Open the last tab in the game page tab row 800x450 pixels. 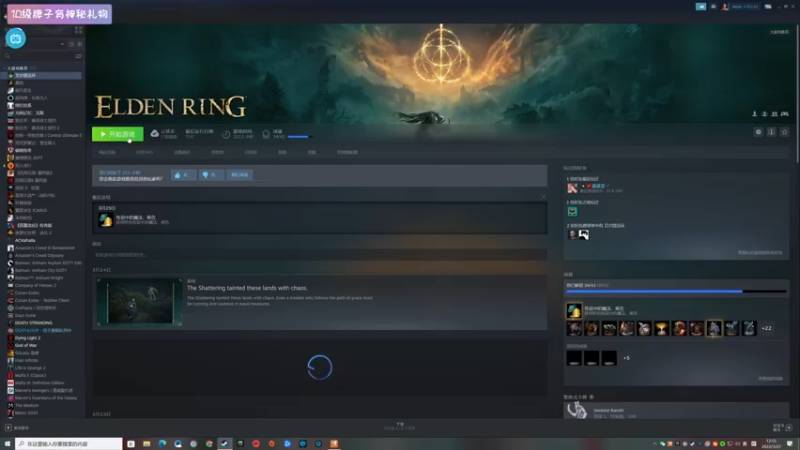coord(347,153)
